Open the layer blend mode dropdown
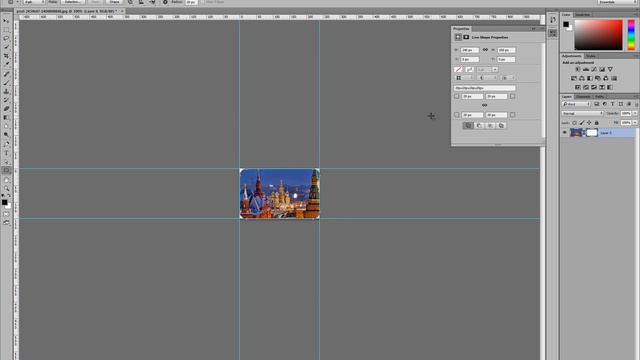The width and height of the screenshot is (640, 360). (x=582, y=113)
